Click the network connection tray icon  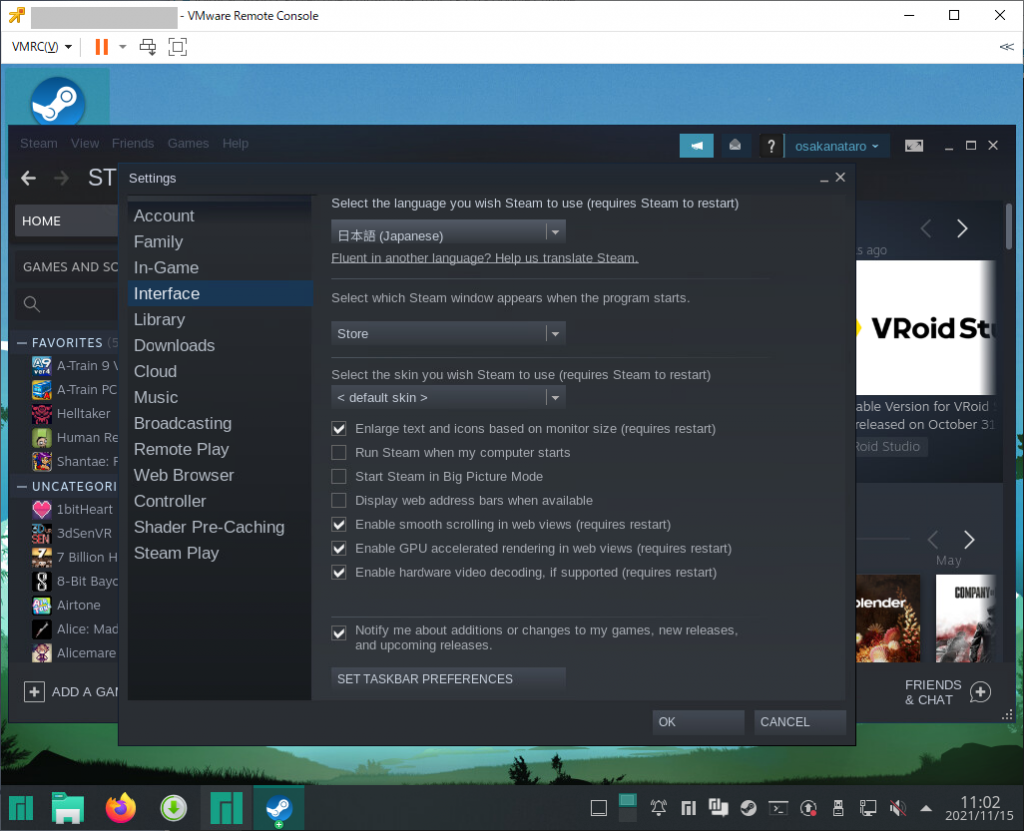(x=868, y=808)
